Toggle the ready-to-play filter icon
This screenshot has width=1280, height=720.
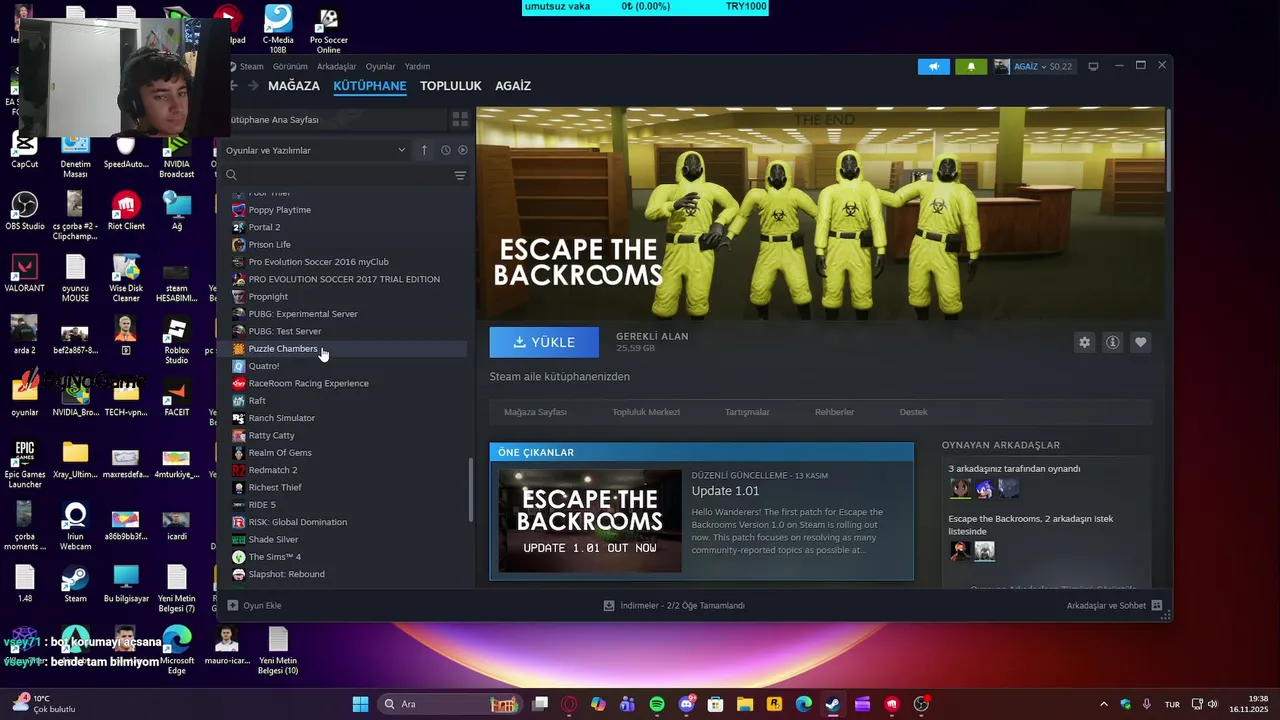(x=463, y=150)
